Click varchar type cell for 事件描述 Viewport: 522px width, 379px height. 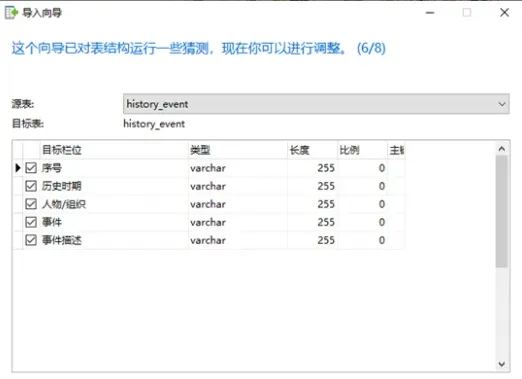pos(238,240)
